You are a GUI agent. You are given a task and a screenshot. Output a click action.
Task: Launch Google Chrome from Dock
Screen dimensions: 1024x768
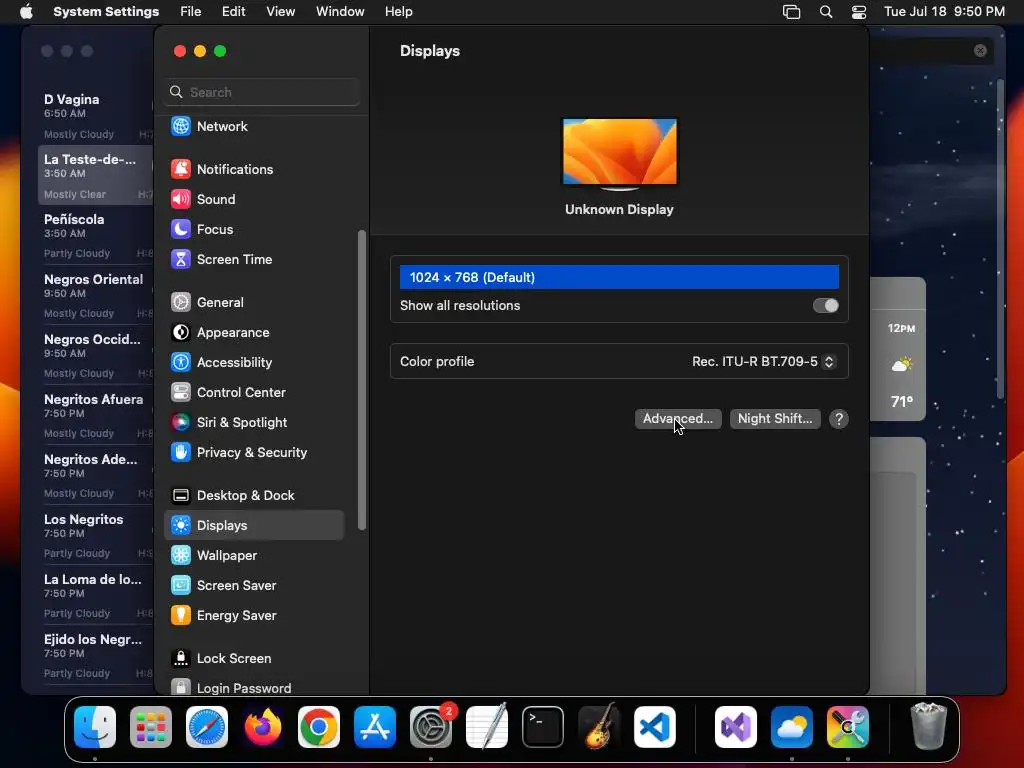tap(319, 727)
